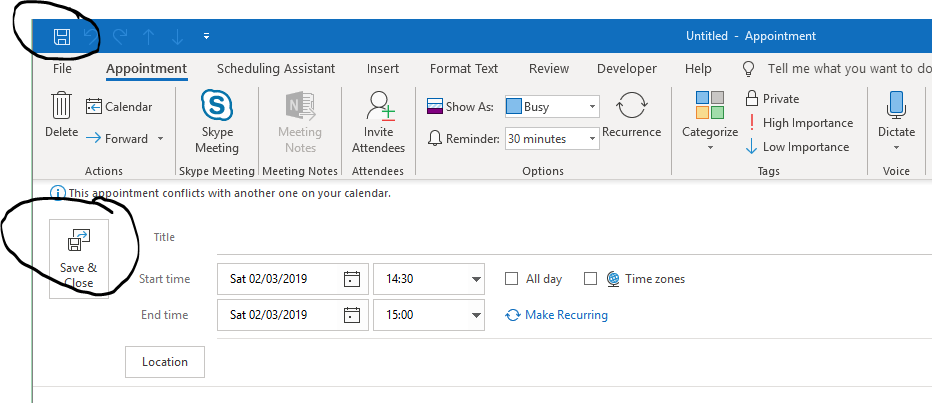
Task: Invite Attendees to this appointment
Action: (x=379, y=122)
